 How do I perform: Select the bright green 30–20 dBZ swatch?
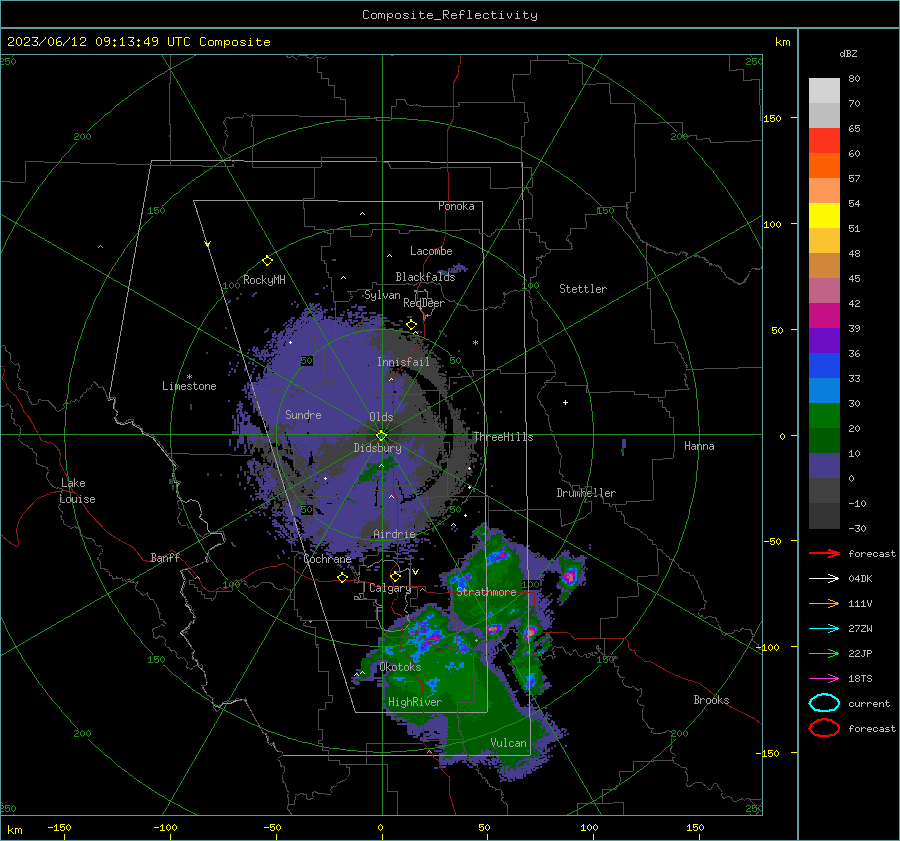(x=824, y=415)
